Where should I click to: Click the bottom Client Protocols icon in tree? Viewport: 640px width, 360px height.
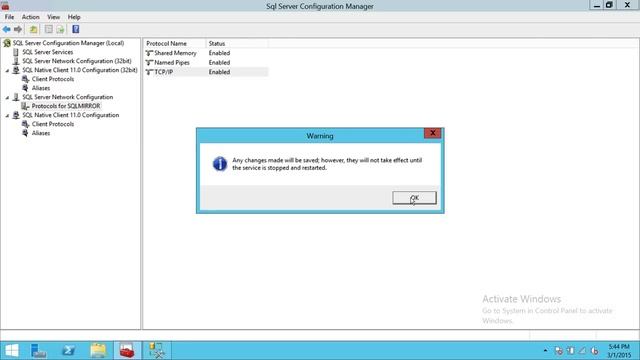click(x=25, y=124)
